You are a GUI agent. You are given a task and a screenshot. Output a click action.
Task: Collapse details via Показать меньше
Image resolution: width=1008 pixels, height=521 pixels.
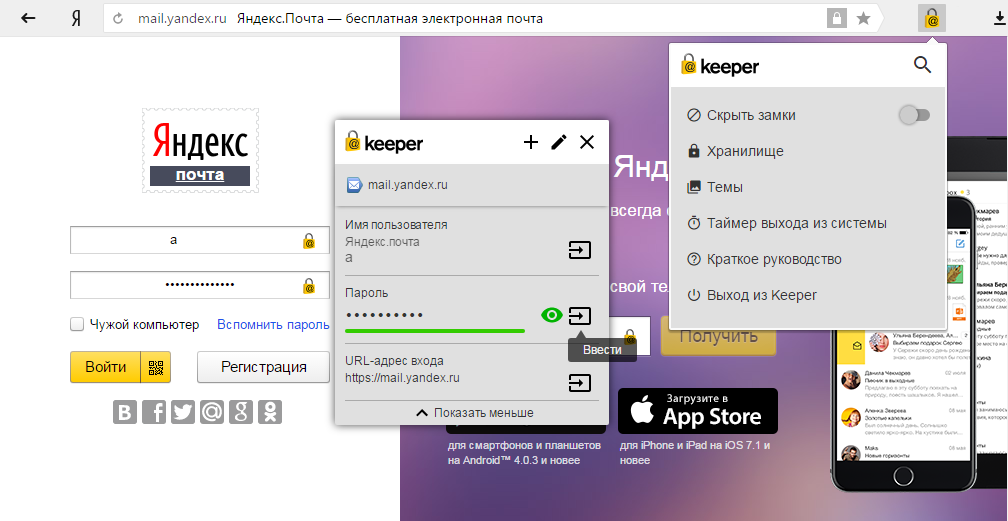click(x=475, y=413)
